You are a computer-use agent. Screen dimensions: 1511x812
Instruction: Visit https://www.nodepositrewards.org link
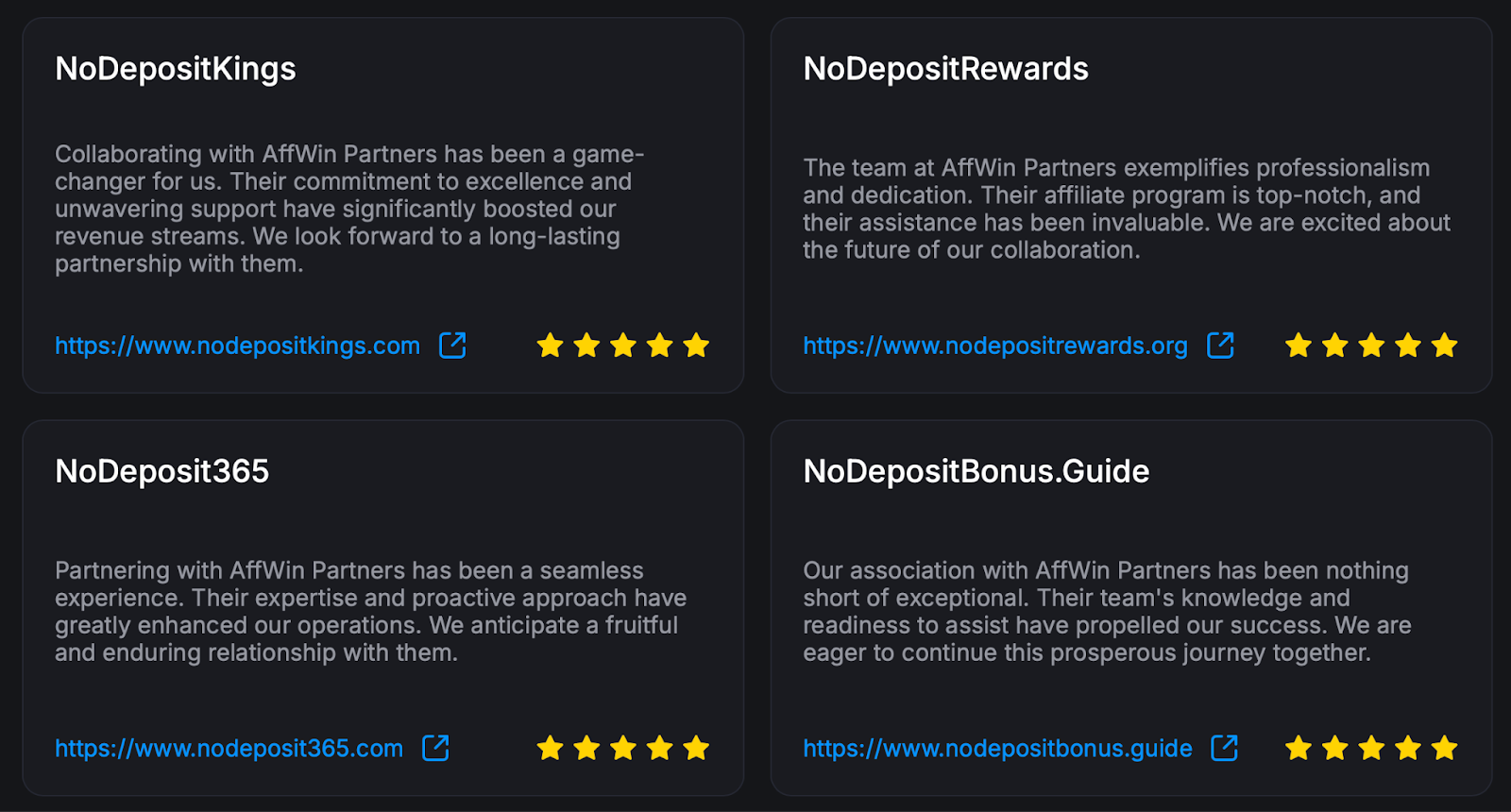(995, 346)
